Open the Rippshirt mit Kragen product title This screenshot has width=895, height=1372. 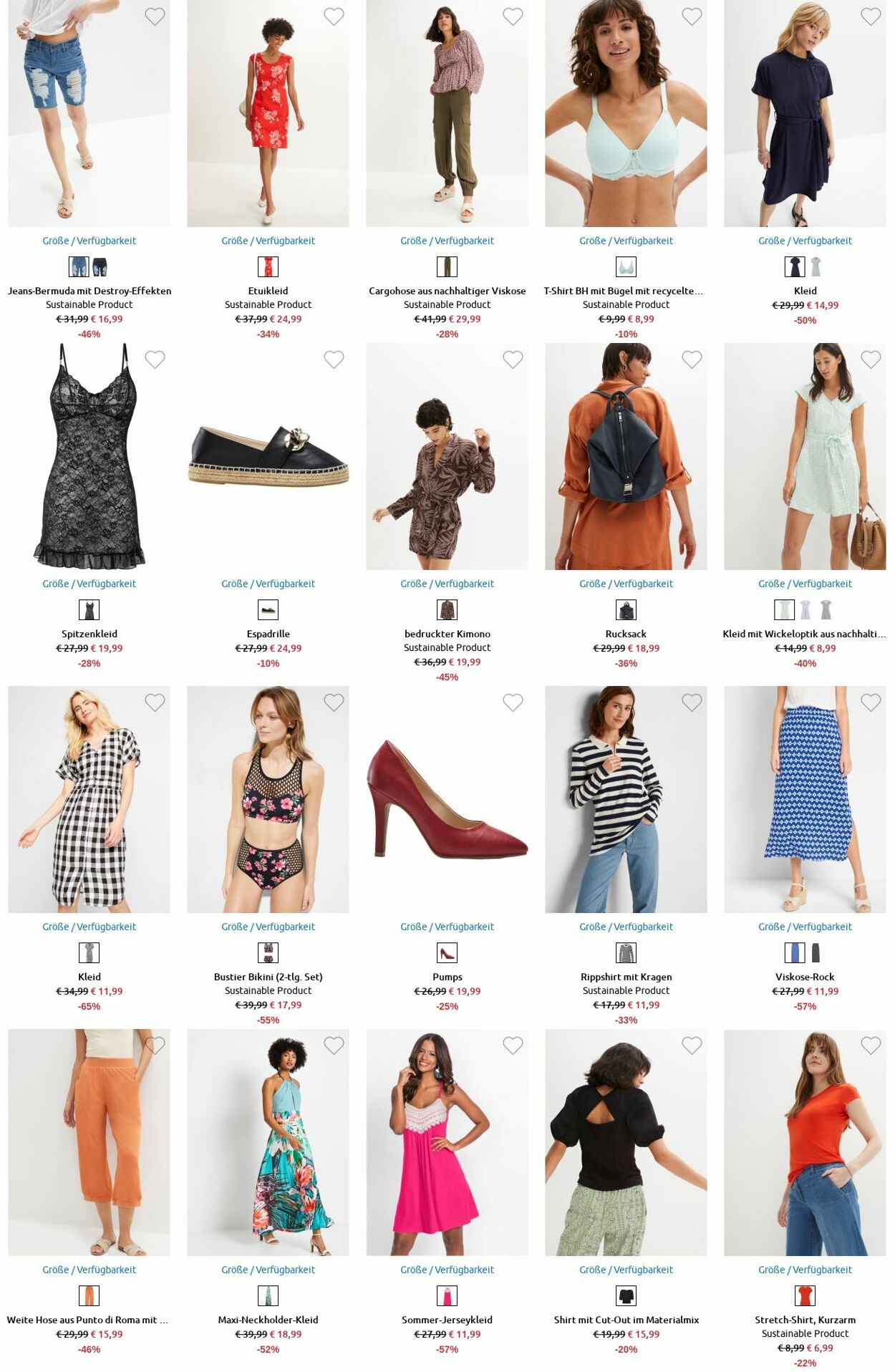pos(626,977)
